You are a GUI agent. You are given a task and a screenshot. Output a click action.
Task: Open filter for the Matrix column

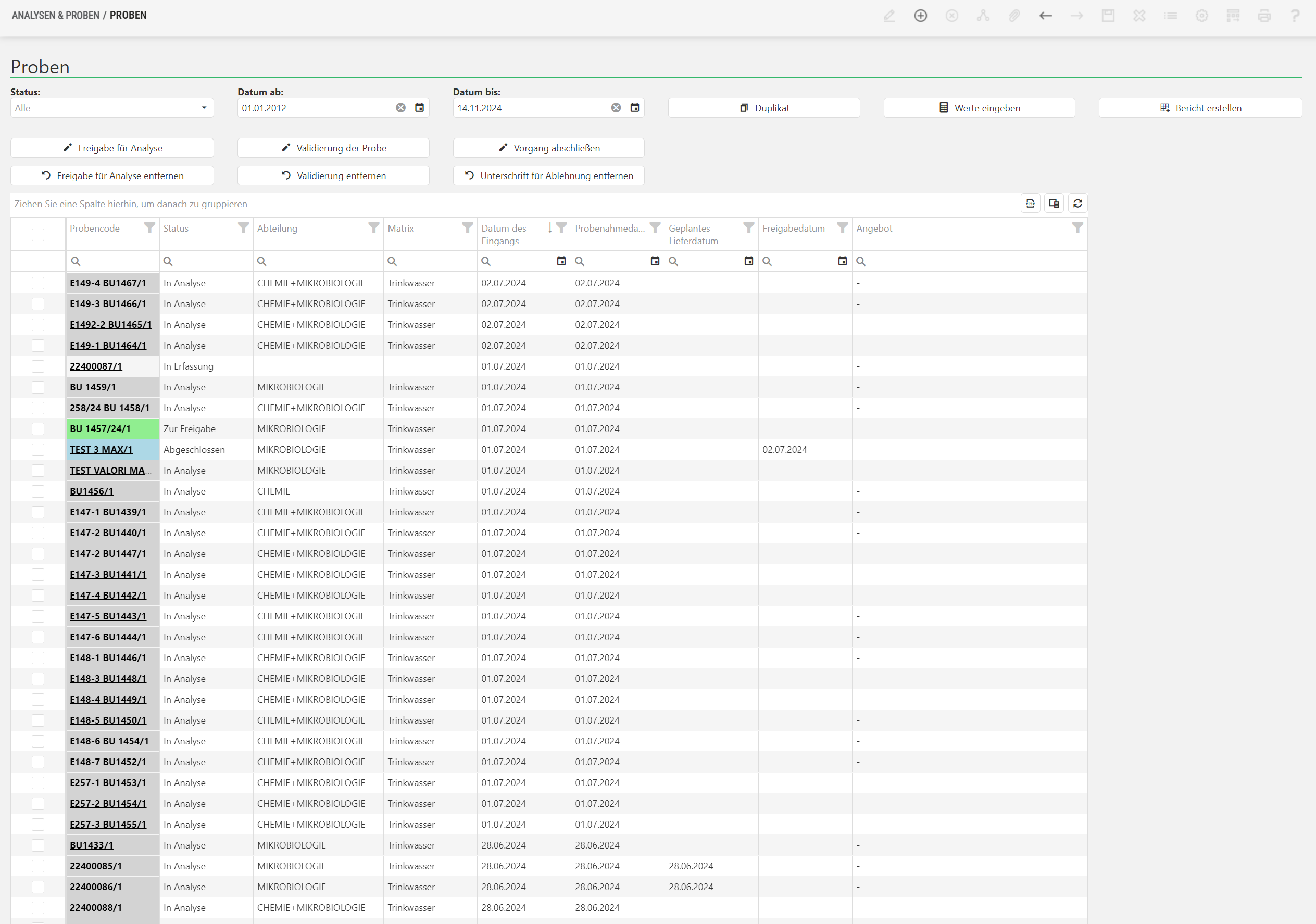pos(468,228)
